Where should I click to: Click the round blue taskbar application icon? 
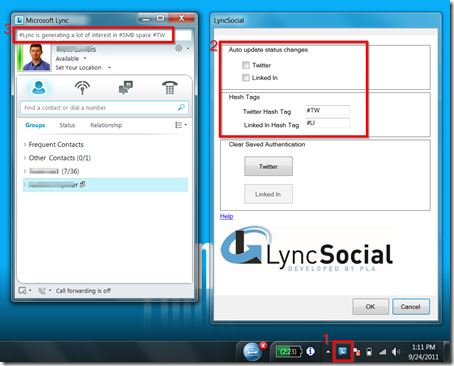252,352
